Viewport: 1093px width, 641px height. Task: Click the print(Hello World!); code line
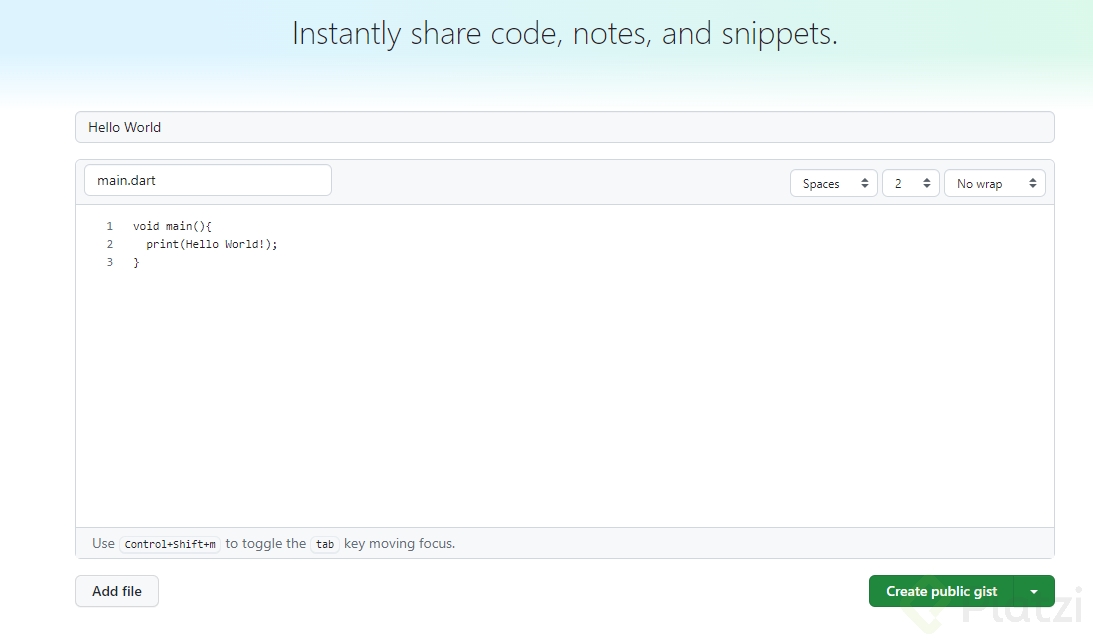211,244
